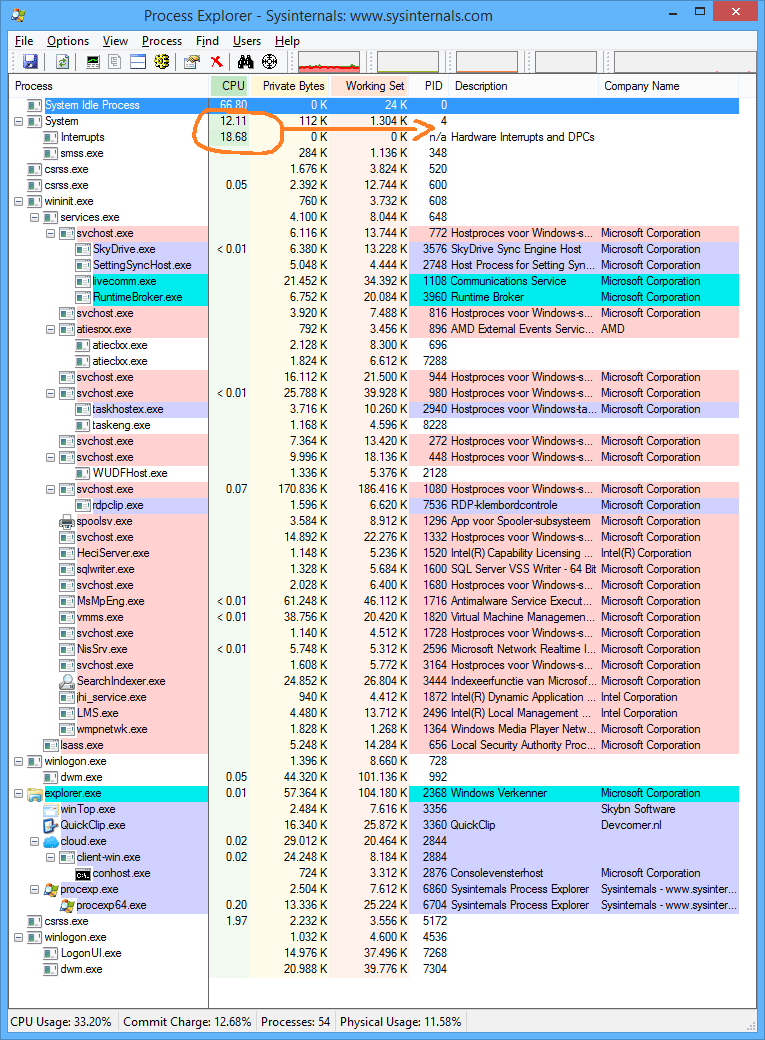Select the System Idle Process row
The height and width of the screenshot is (1040, 765).
374,105
